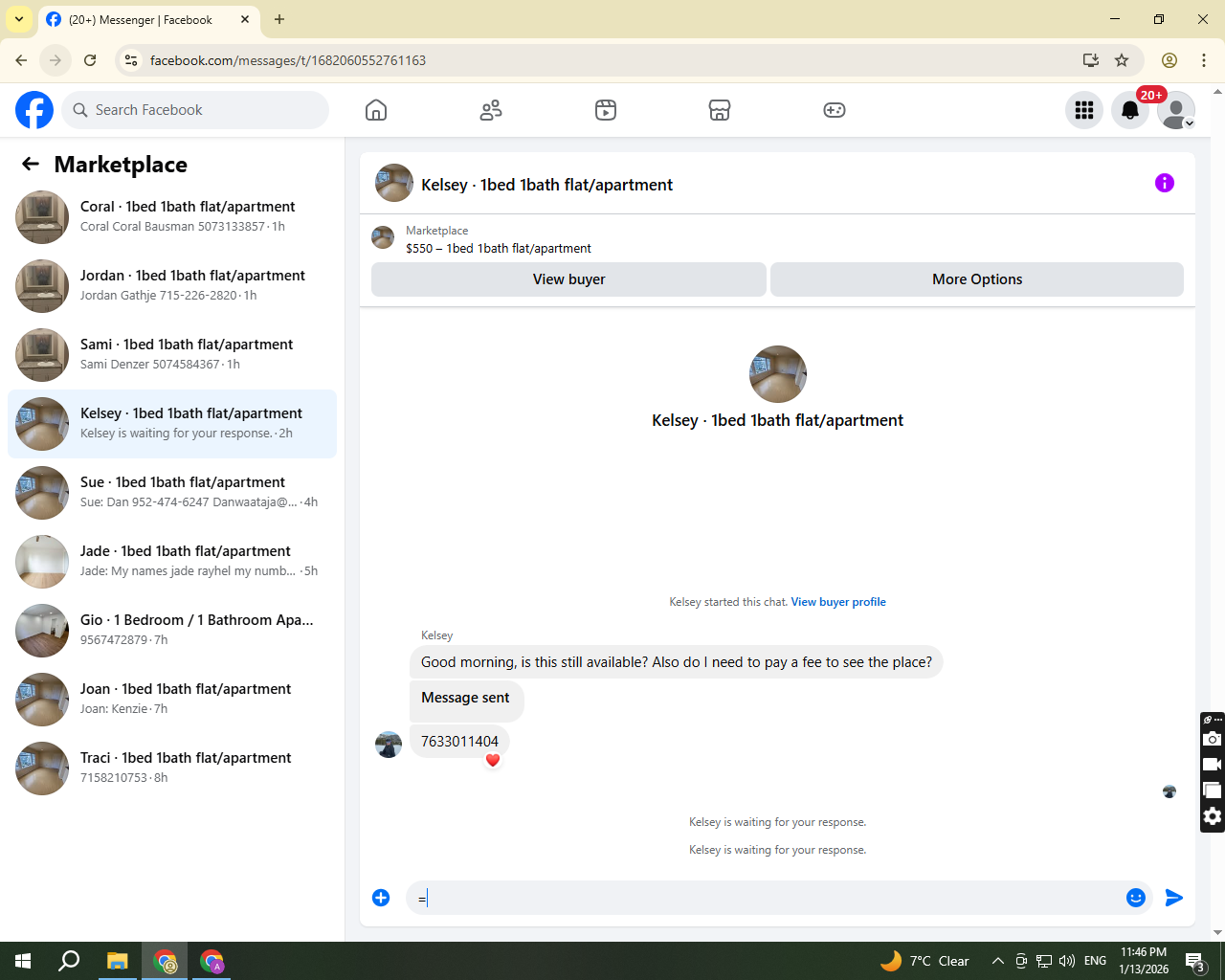Select Kelsey's conversation in the list
Screen dimensions: 1225x980
click(x=172, y=424)
